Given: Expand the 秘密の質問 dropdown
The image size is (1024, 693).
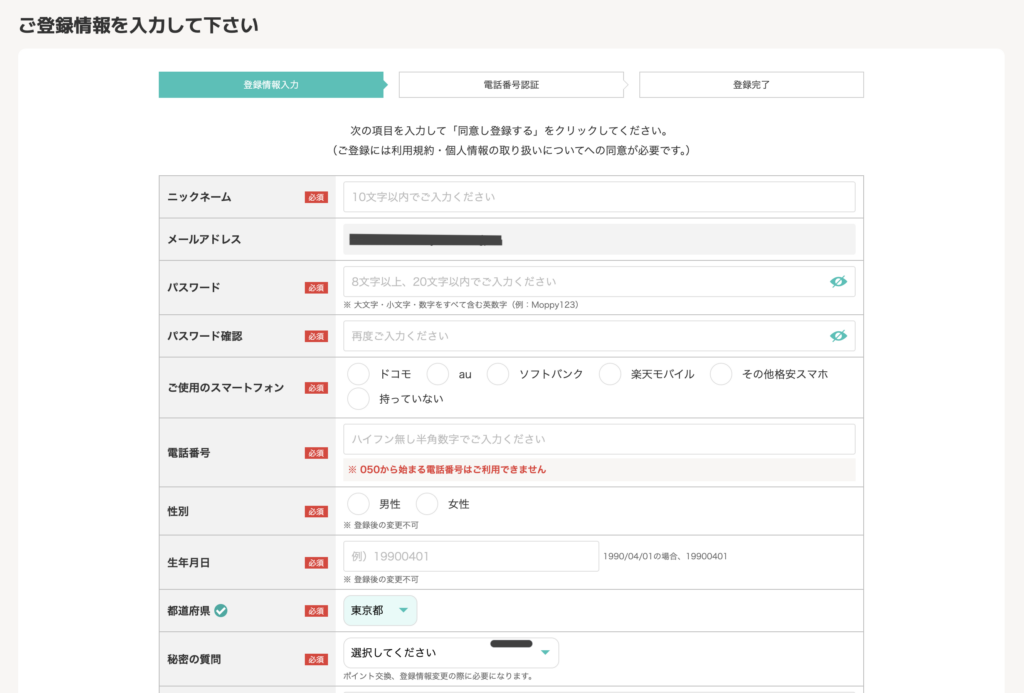Looking at the screenshot, I should (450, 653).
